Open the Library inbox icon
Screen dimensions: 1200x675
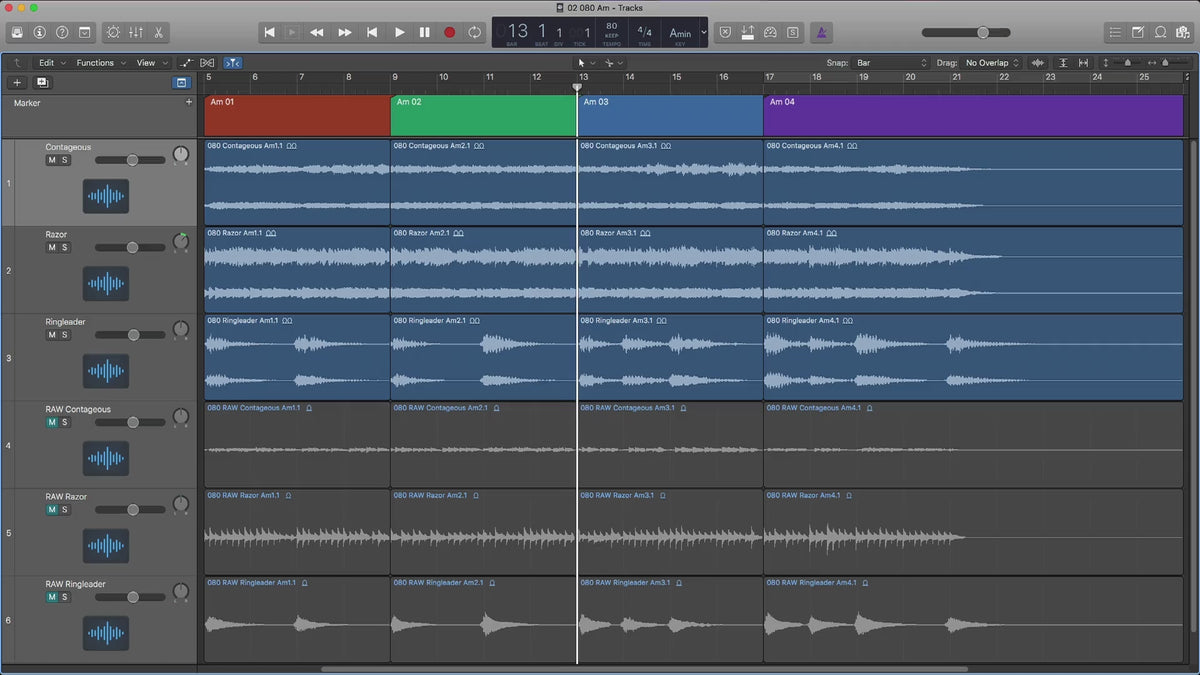tap(17, 32)
